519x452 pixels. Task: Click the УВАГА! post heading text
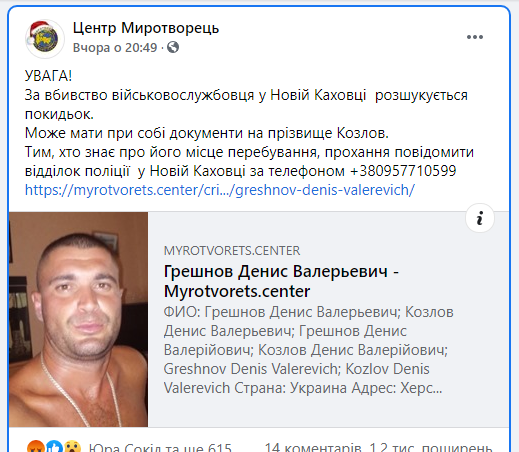48,76
